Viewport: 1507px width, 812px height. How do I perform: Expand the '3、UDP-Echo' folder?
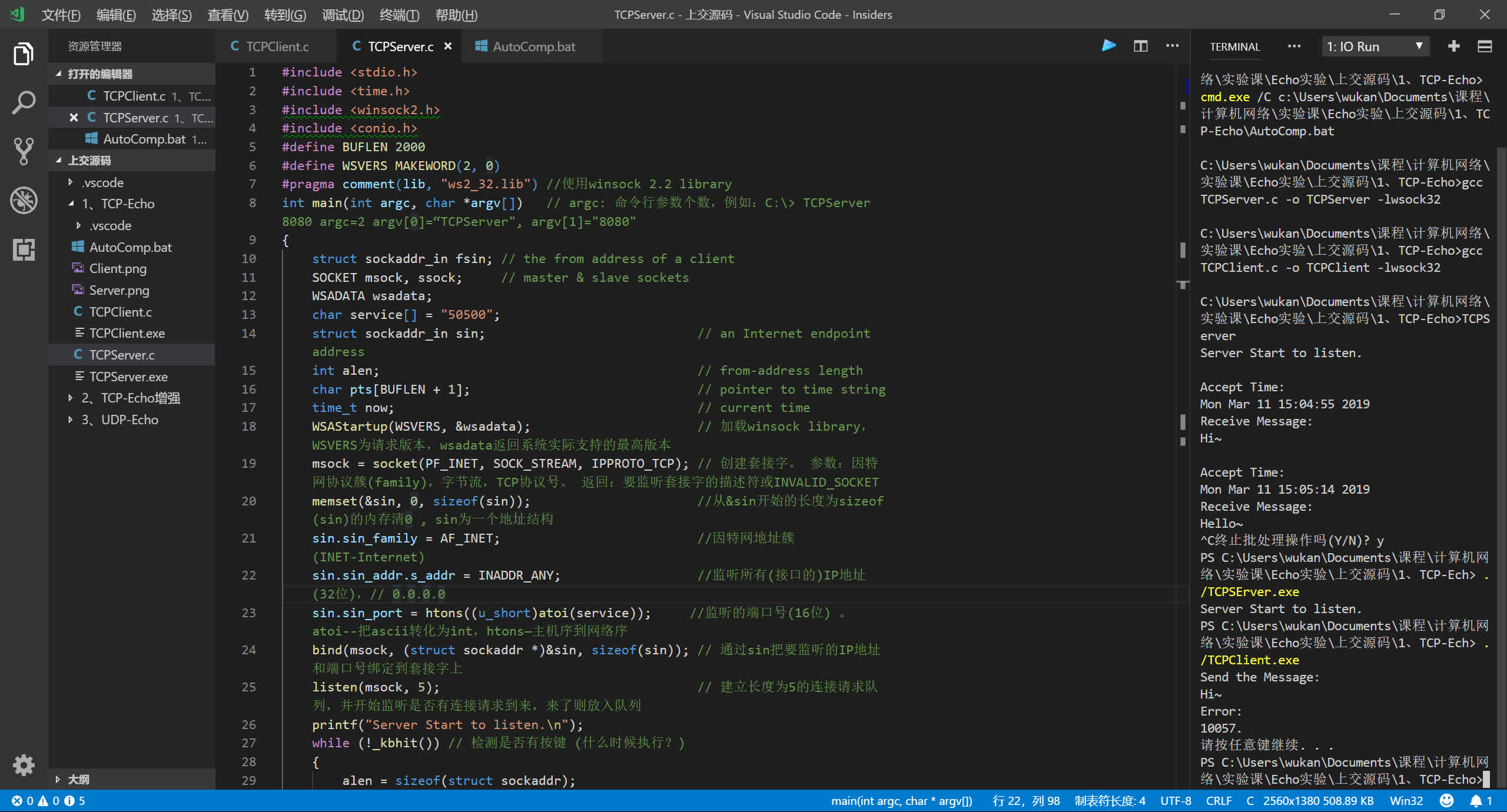pyautogui.click(x=129, y=420)
